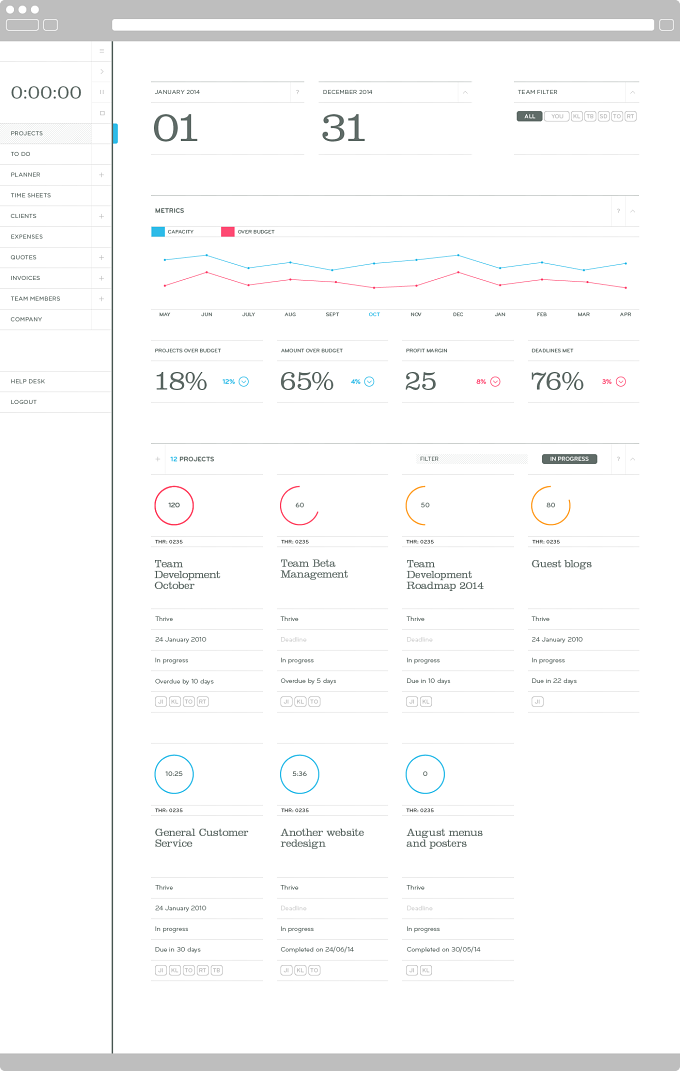This screenshot has width=680, height=1071.
Task: Click the projects Filter input field
Action: (x=472, y=459)
